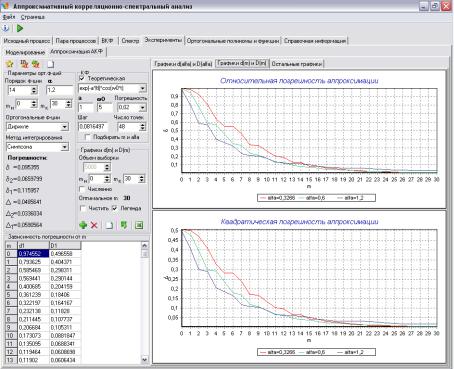Enable the Чистить checkbox

[83, 208]
